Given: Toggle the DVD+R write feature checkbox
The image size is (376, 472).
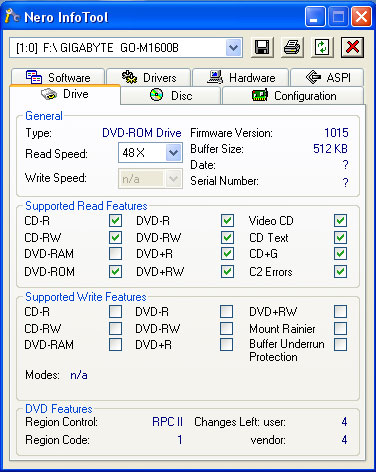Looking at the screenshot, I should 227,345.
